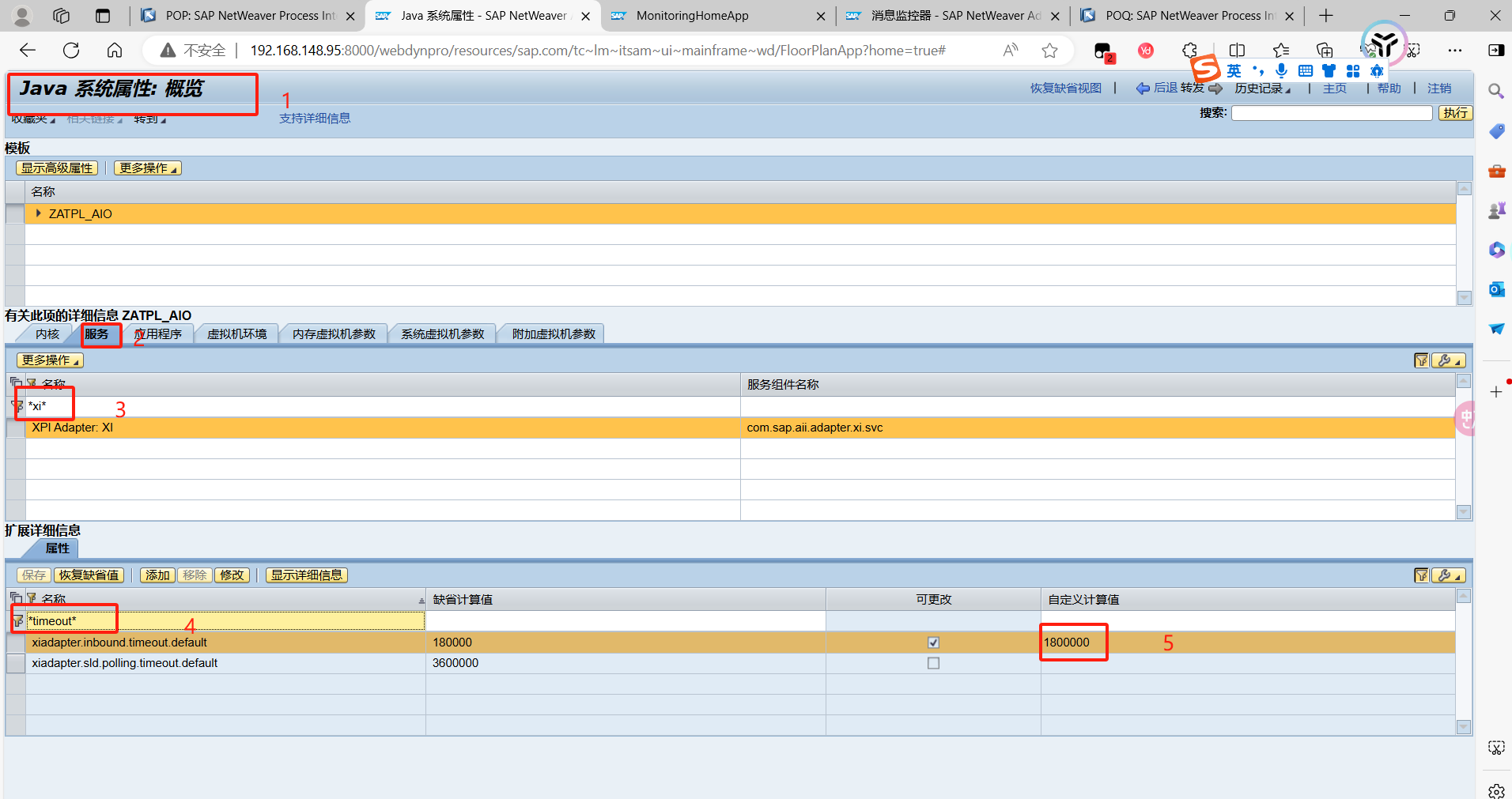Image resolution: width=1512 pixels, height=799 pixels.
Task: Open Edge sidebar search icon
Action: [x=1496, y=91]
